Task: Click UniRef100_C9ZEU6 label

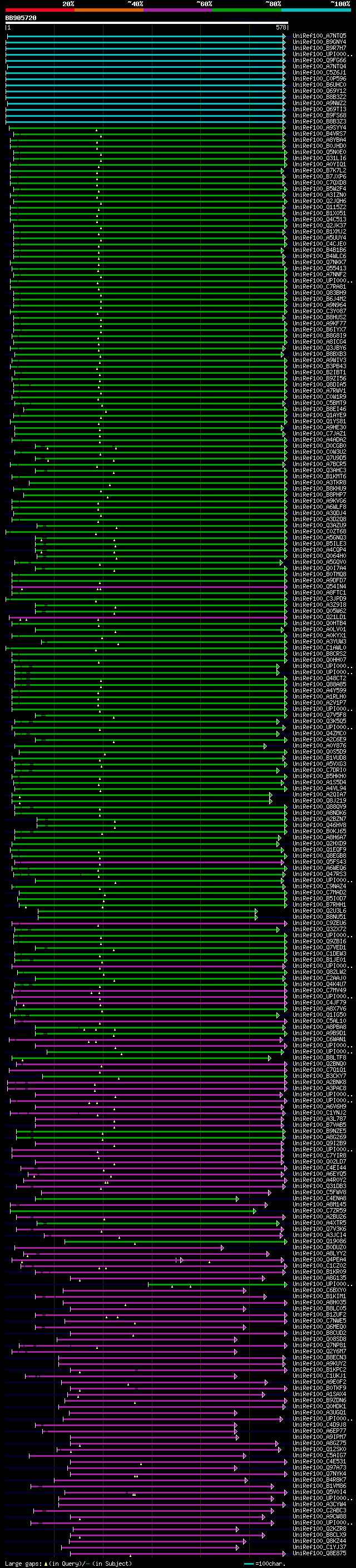Action: (x=319, y=923)
